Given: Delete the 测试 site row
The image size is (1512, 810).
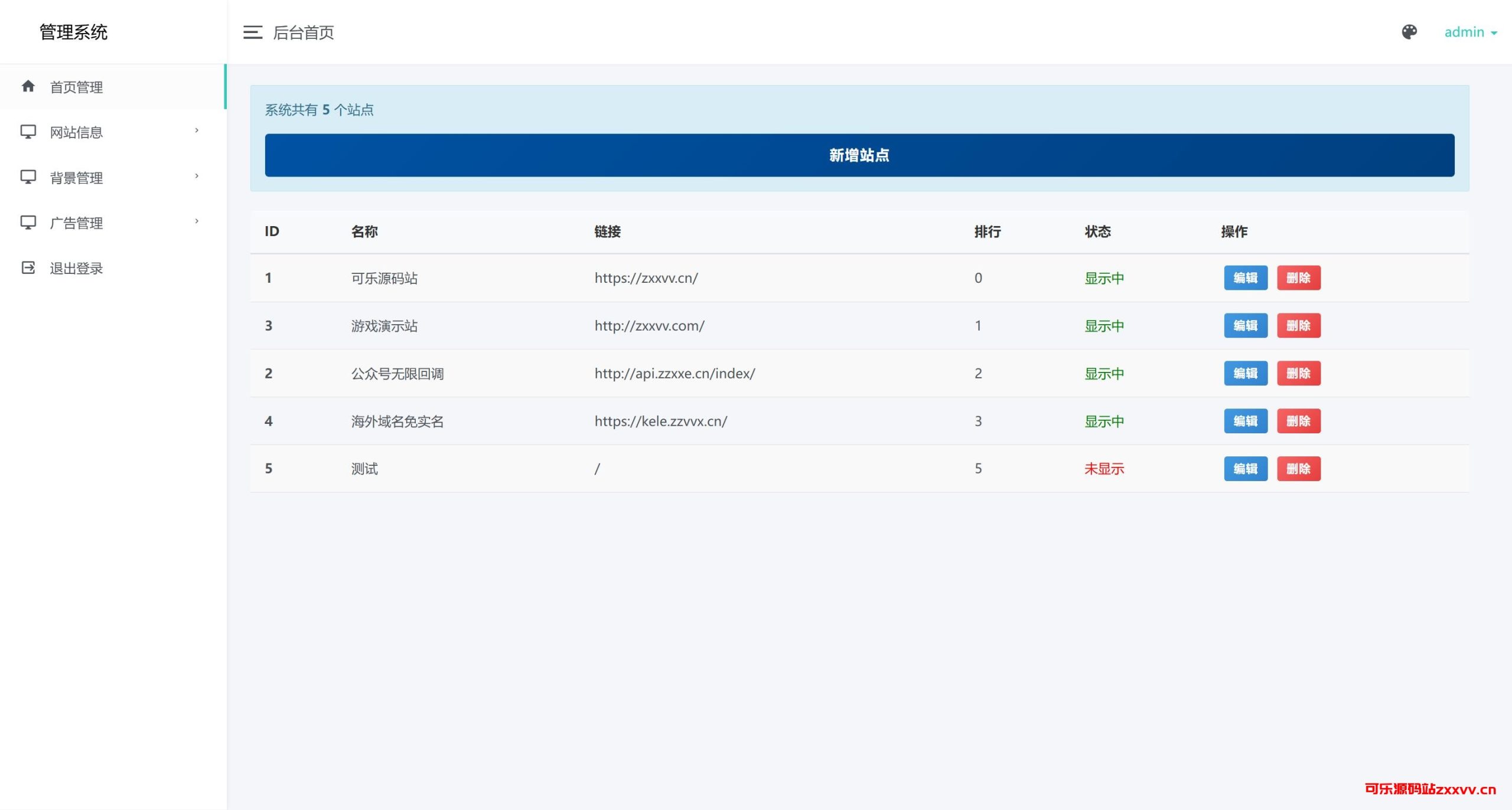Looking at the screenshot, I should [1298, 469].
